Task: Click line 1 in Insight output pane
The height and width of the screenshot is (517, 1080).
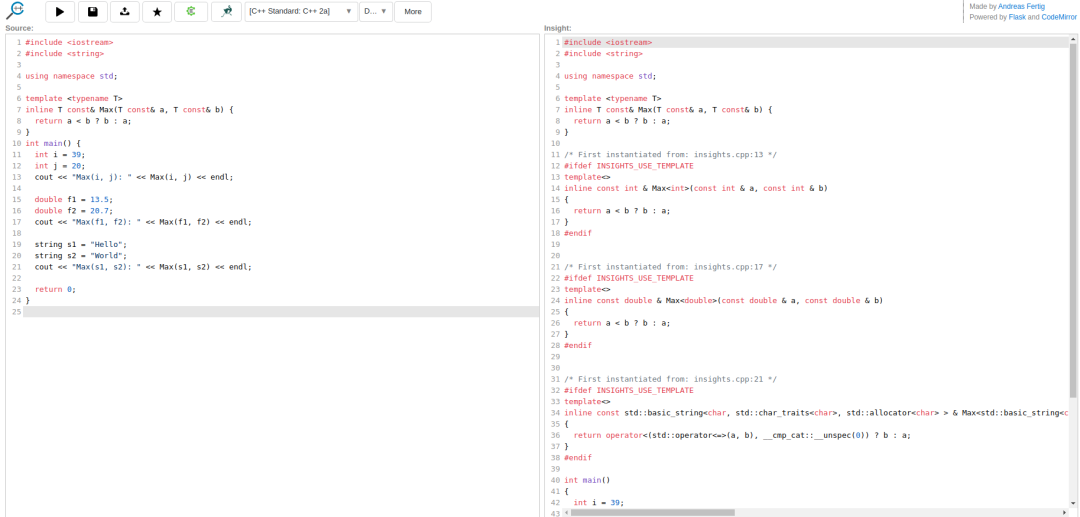Action: (608, 42)
